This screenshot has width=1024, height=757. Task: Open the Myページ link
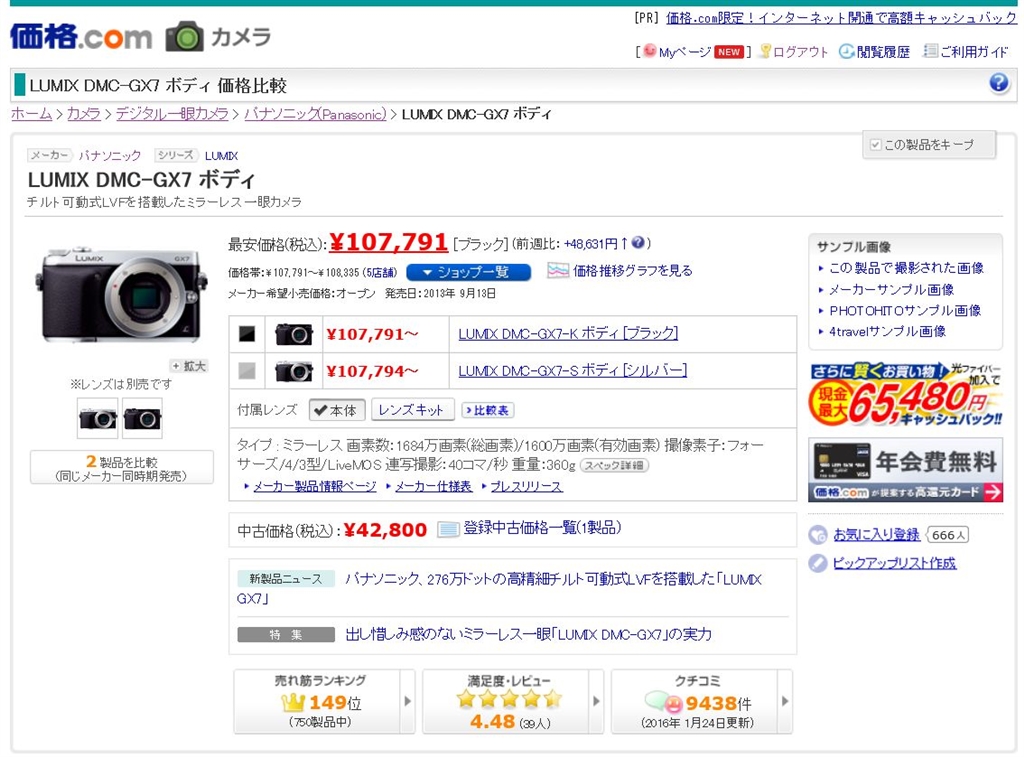tap(684, 52)
